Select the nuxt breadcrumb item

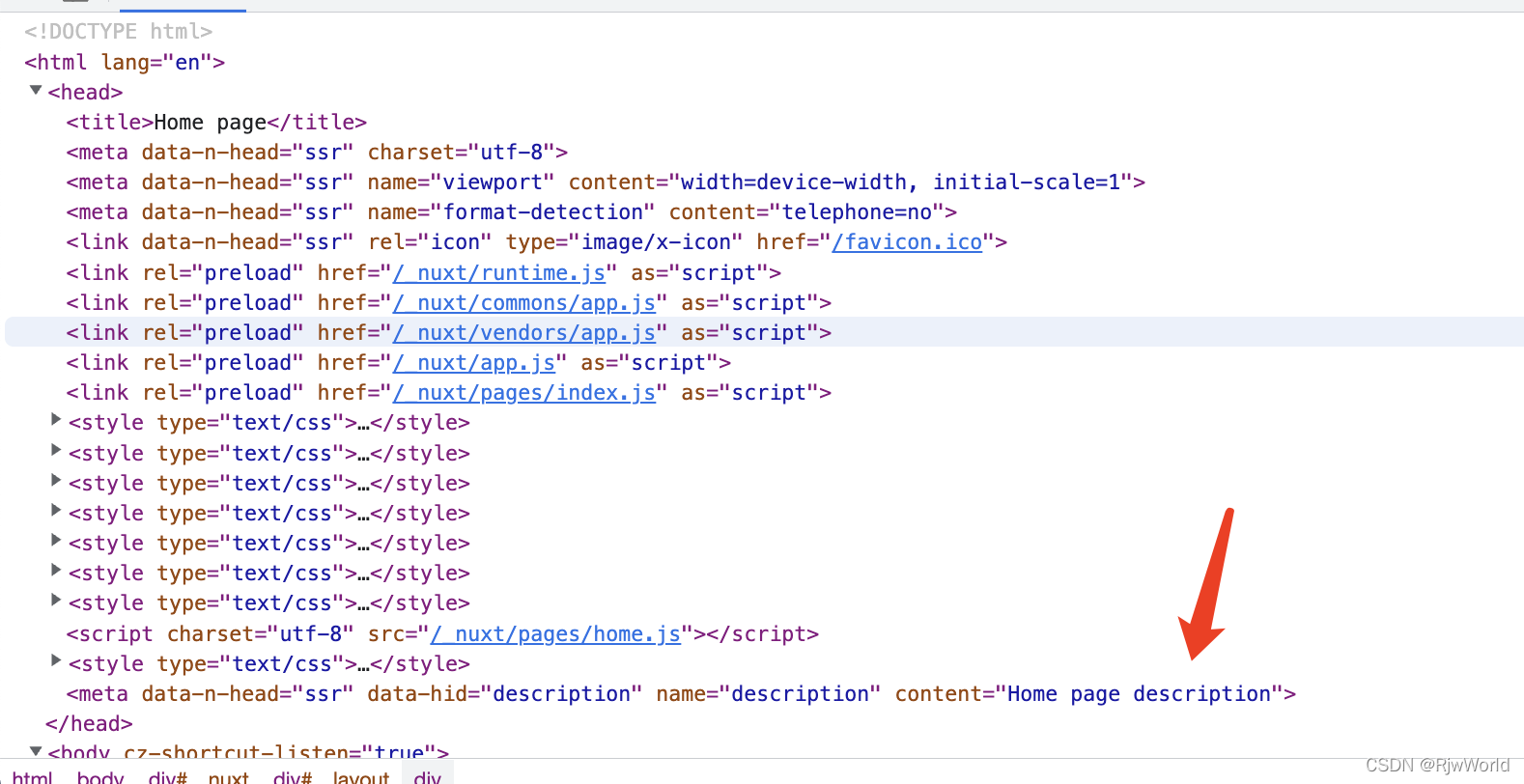pos(229,776)
